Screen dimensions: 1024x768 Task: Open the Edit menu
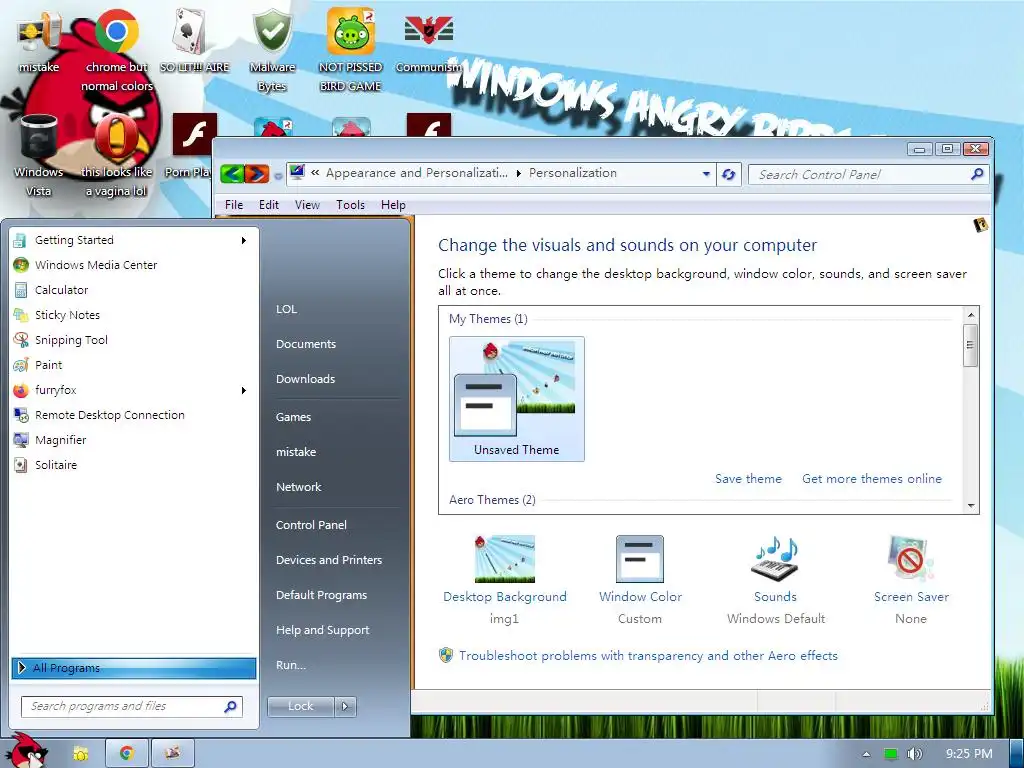(268, 205)
